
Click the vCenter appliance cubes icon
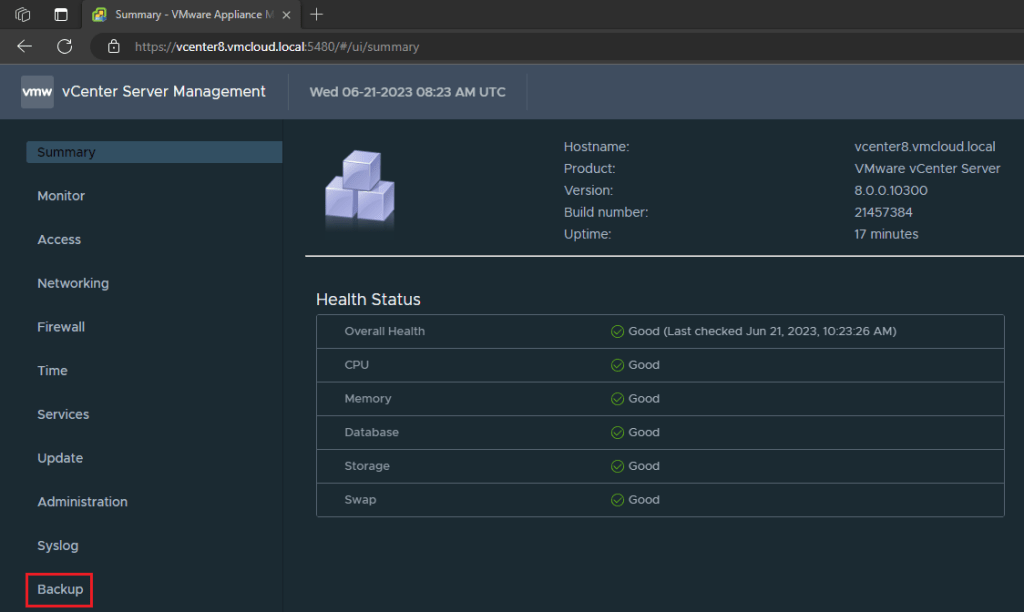pos(360,187)
